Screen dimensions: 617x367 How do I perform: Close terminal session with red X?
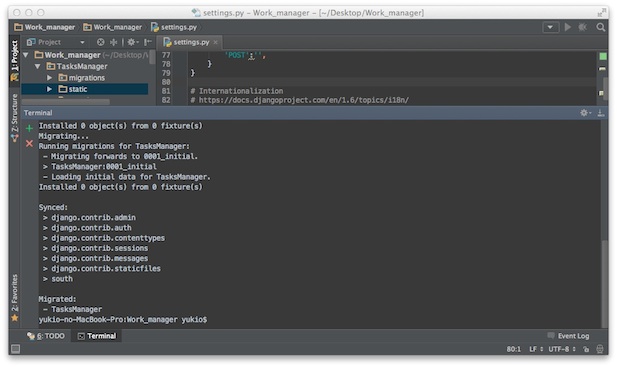pos(29,143)
